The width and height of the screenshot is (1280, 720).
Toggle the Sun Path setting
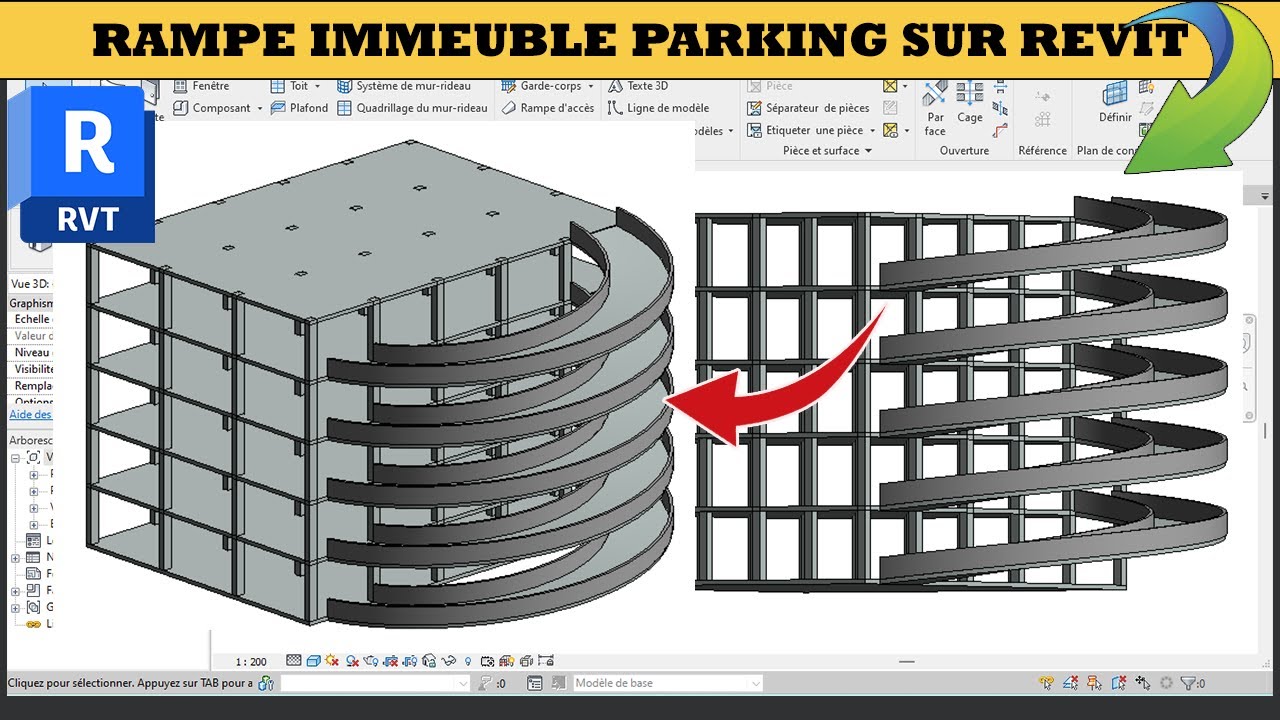(332, 660)
